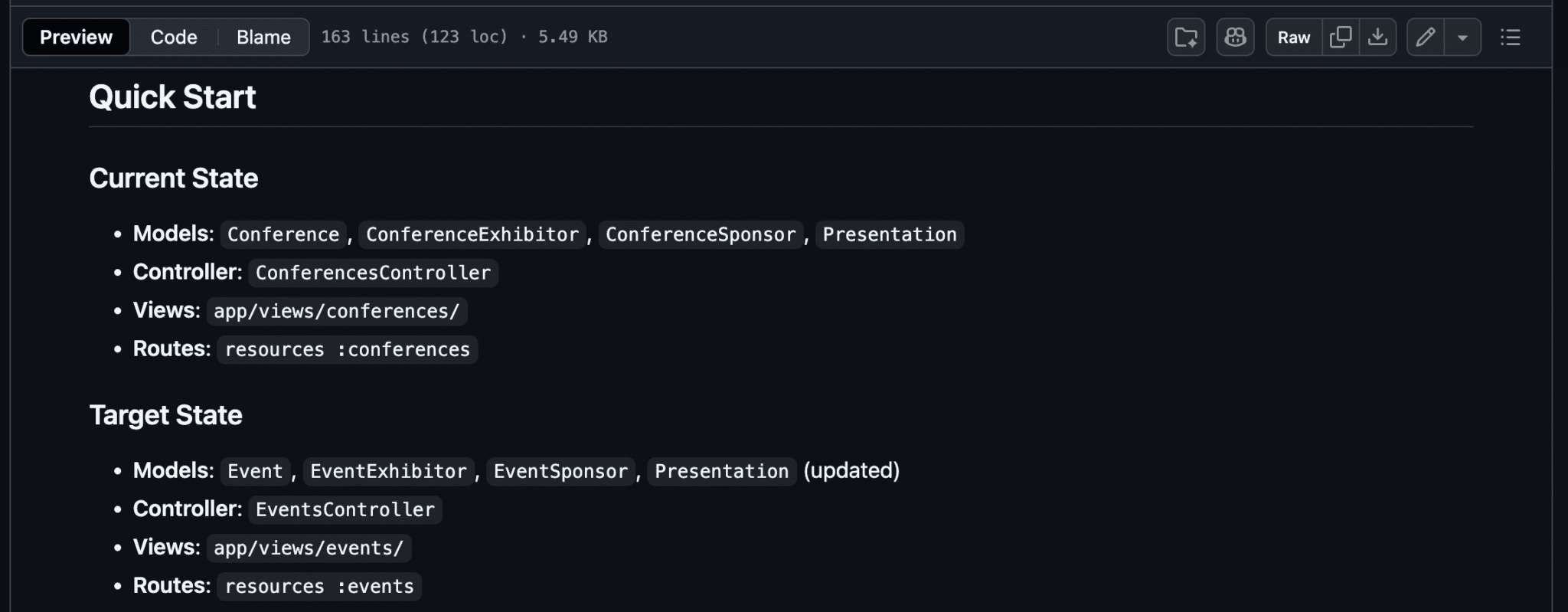The image size is (1568, 612).
Task: Edit this file with the pencil icon
Action: click(1426, 36)
